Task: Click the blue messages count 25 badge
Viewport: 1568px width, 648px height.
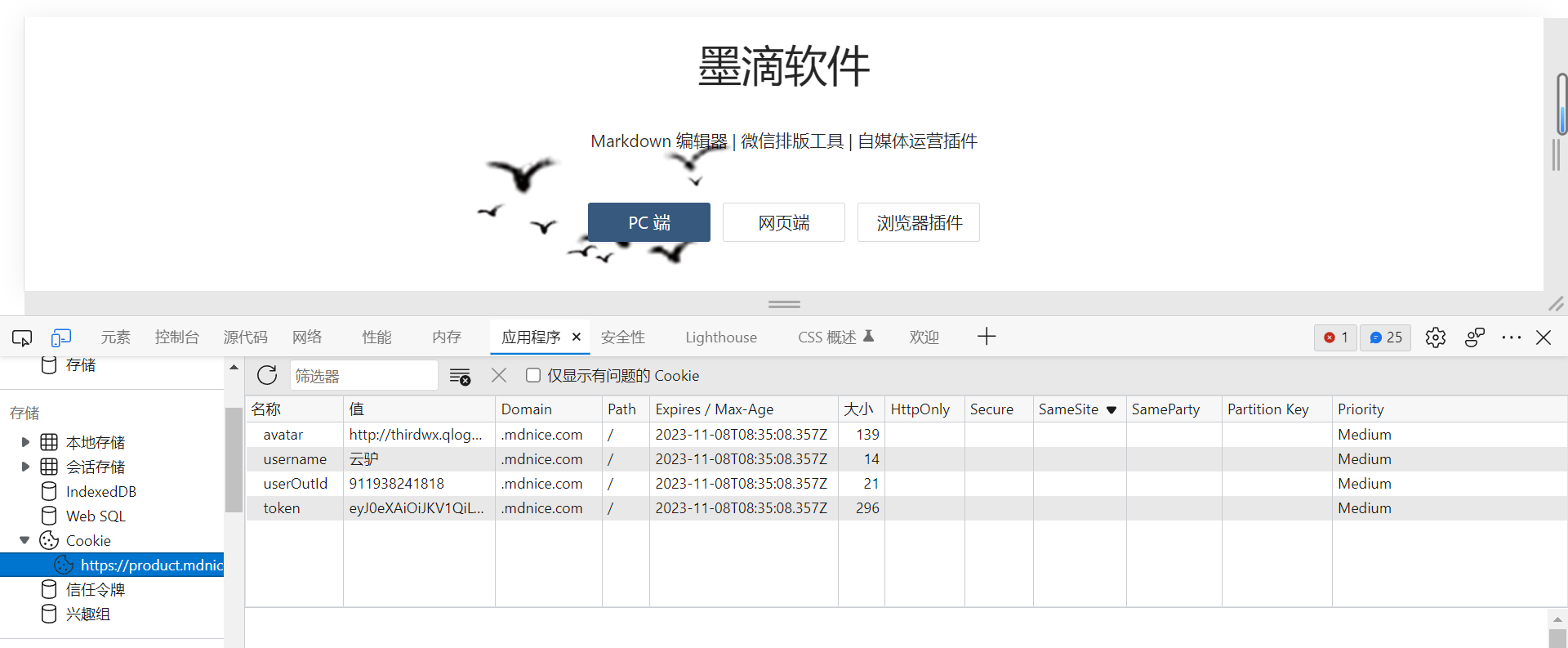Action: point(1386,337)
